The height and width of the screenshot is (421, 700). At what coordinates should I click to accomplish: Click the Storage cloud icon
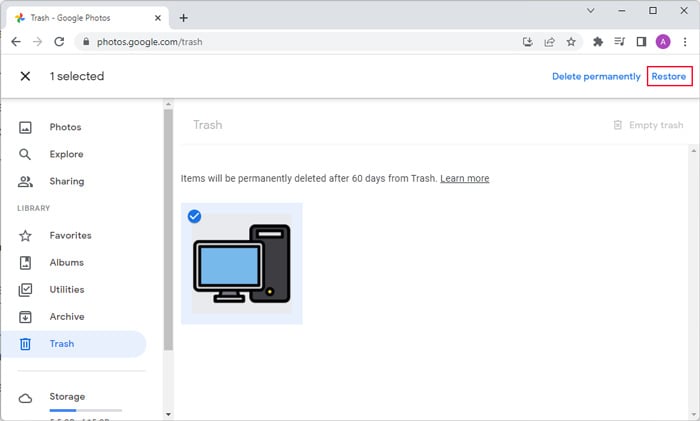tap(25, 398)
